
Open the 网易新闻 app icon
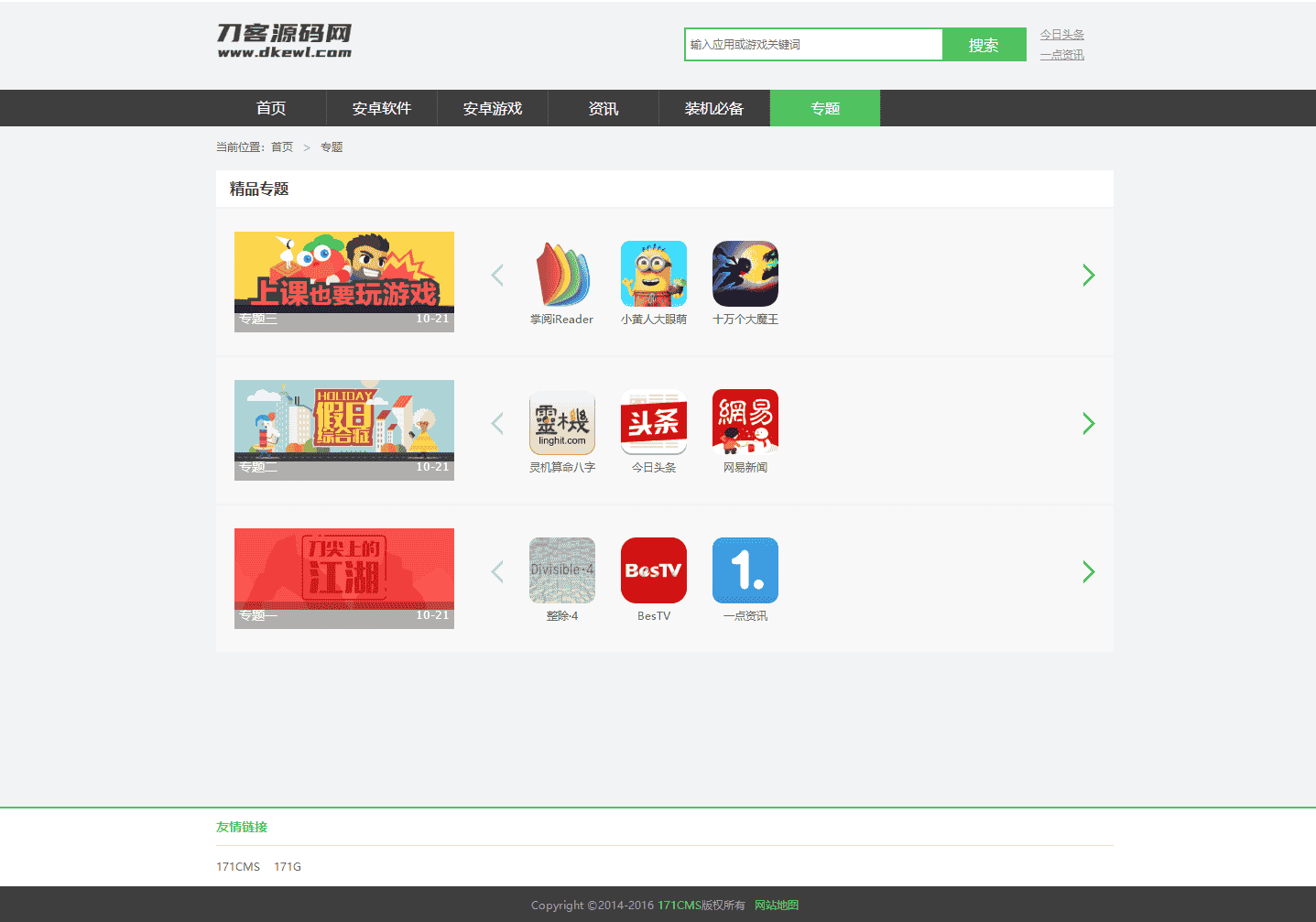point(745,422)
